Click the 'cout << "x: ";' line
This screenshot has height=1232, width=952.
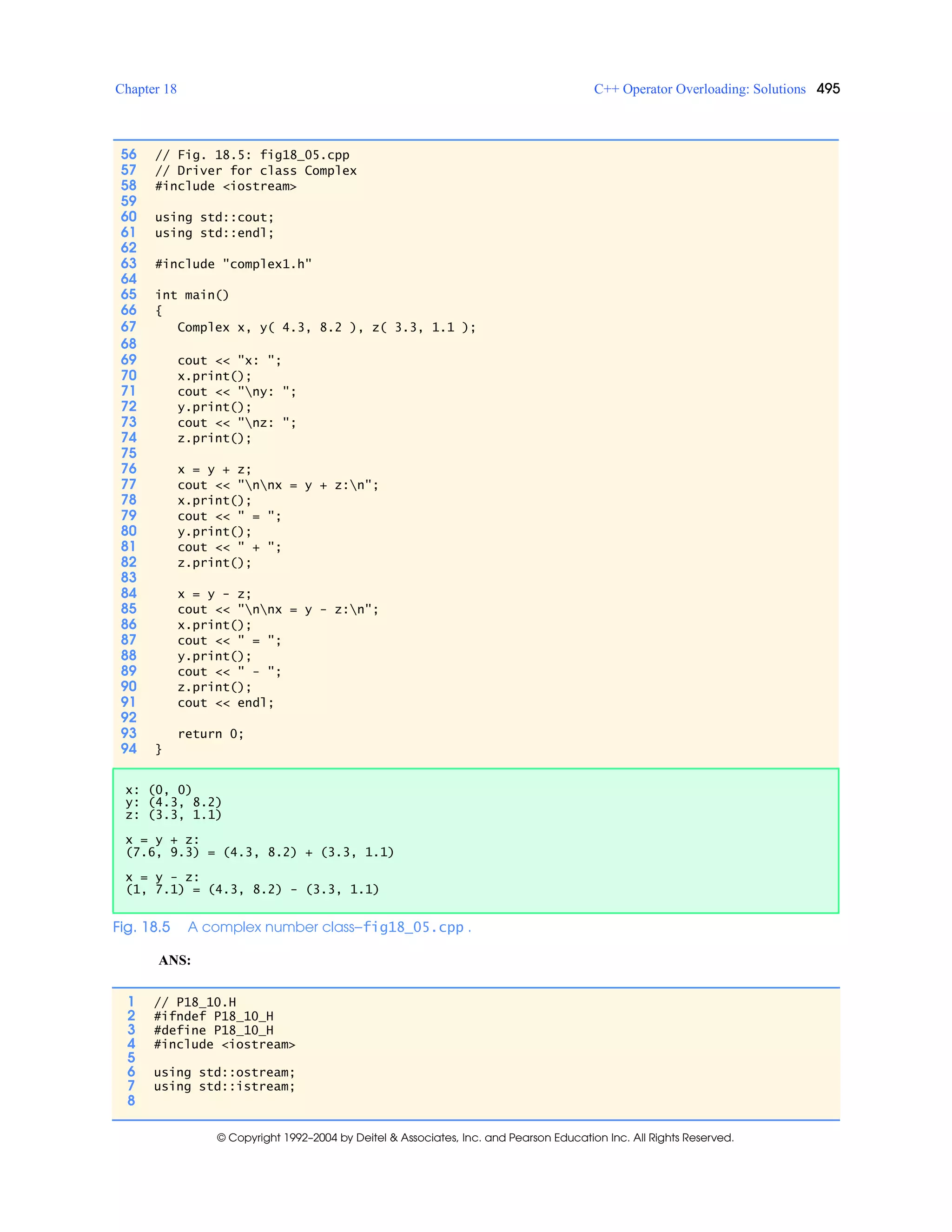point(229,360)
